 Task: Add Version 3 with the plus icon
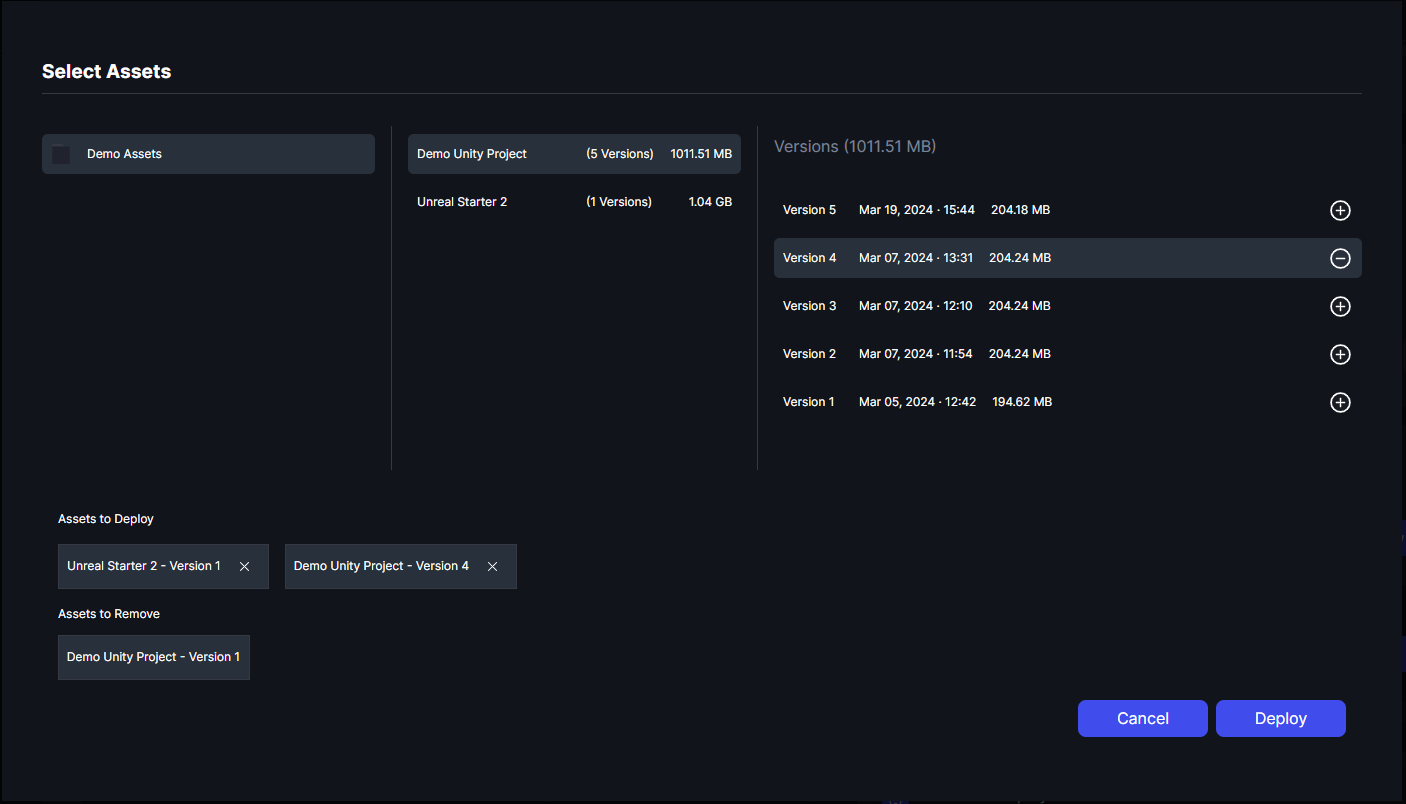point(1340,306)
